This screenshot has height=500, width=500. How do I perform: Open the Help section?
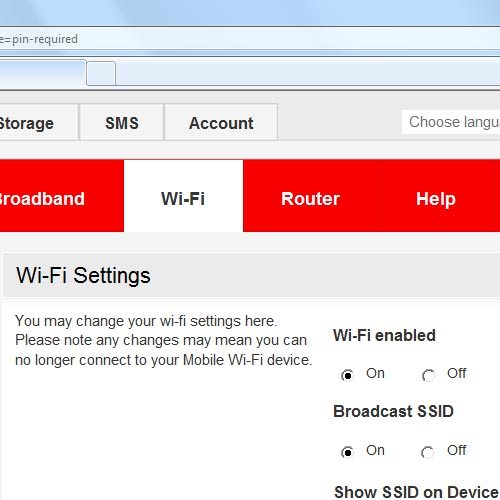(x=436, y=196)
